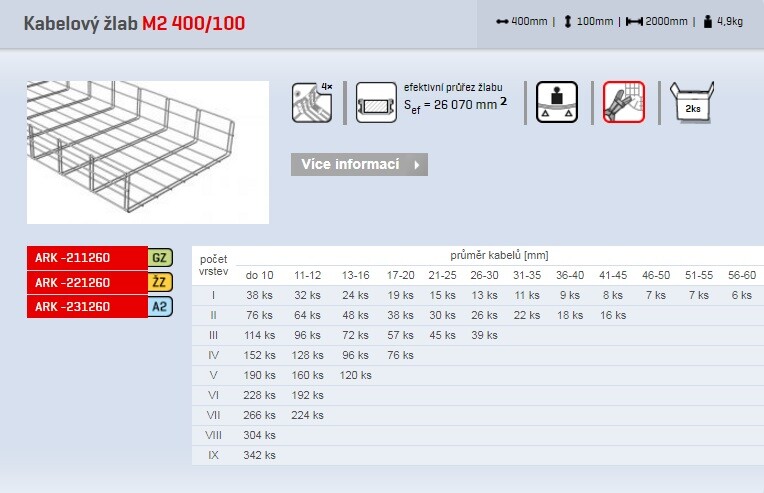Image resolution: width=764 pixels, height=493 pixels.
Task: Click the 2000mm length icon
Action: [633, 21]
